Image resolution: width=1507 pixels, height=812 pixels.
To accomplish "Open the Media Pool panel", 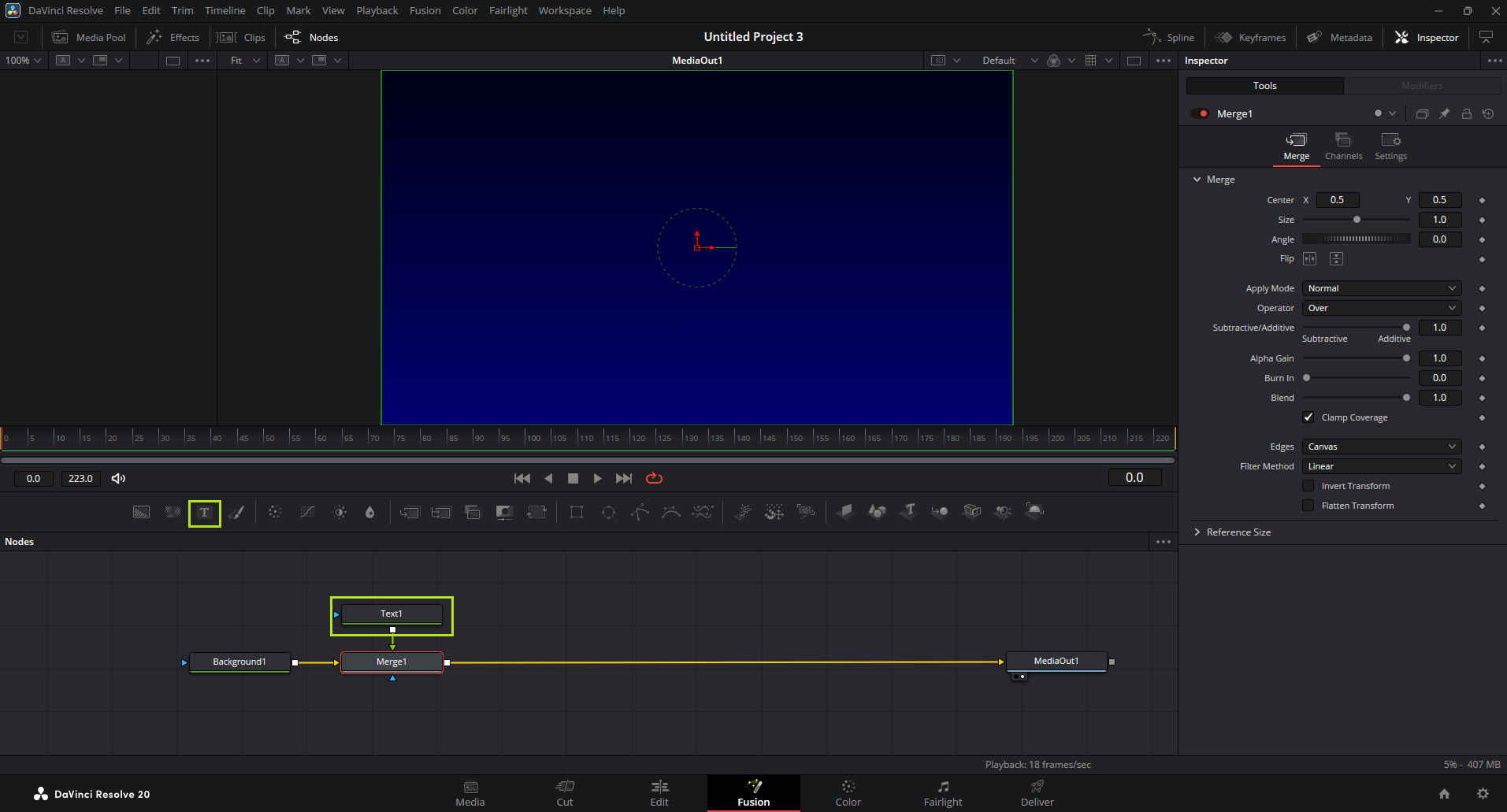I will [x=89, y=37].
